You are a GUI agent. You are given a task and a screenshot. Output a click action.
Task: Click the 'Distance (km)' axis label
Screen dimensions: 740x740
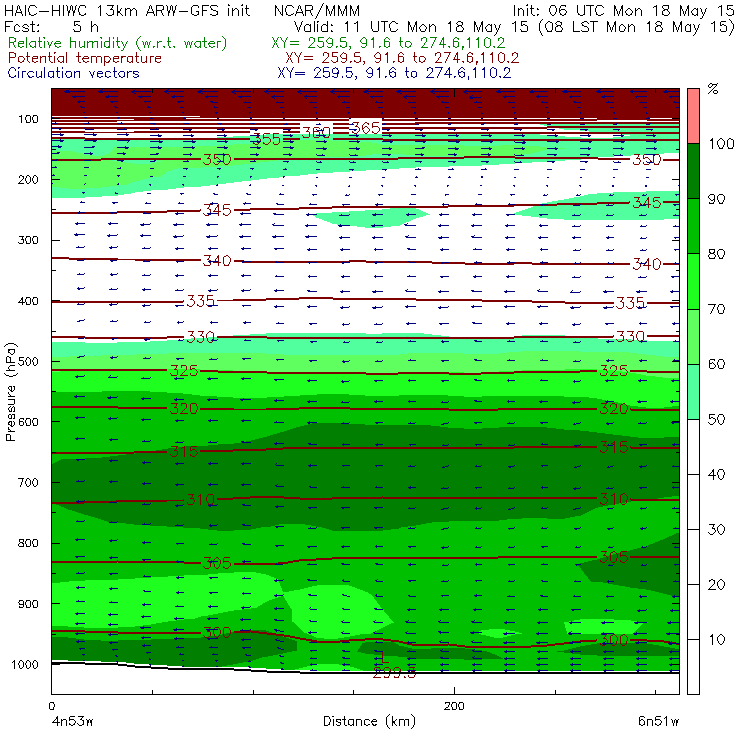[369, 721]
